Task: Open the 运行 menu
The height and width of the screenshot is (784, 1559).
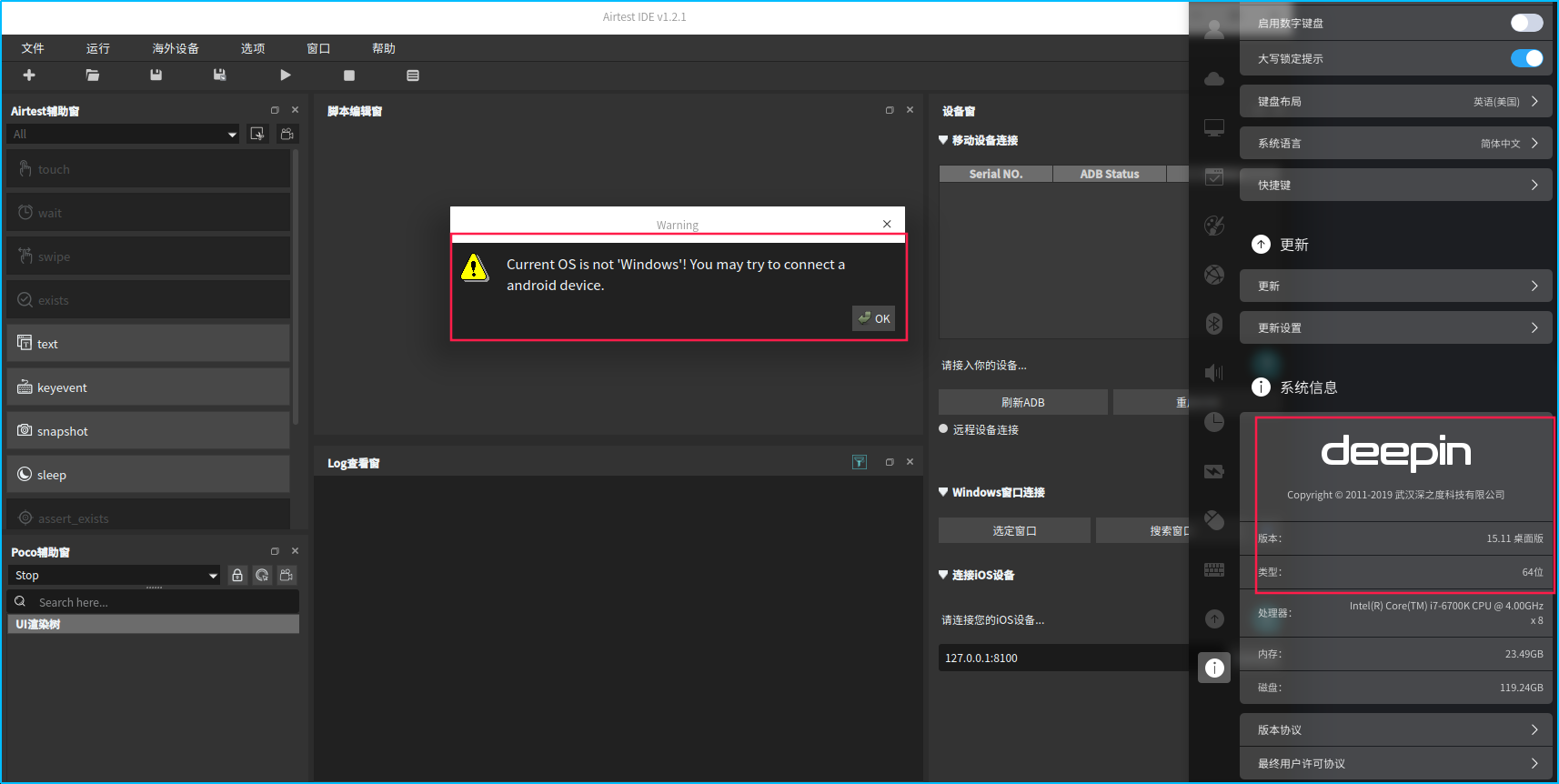Action: tap(98, 48)
